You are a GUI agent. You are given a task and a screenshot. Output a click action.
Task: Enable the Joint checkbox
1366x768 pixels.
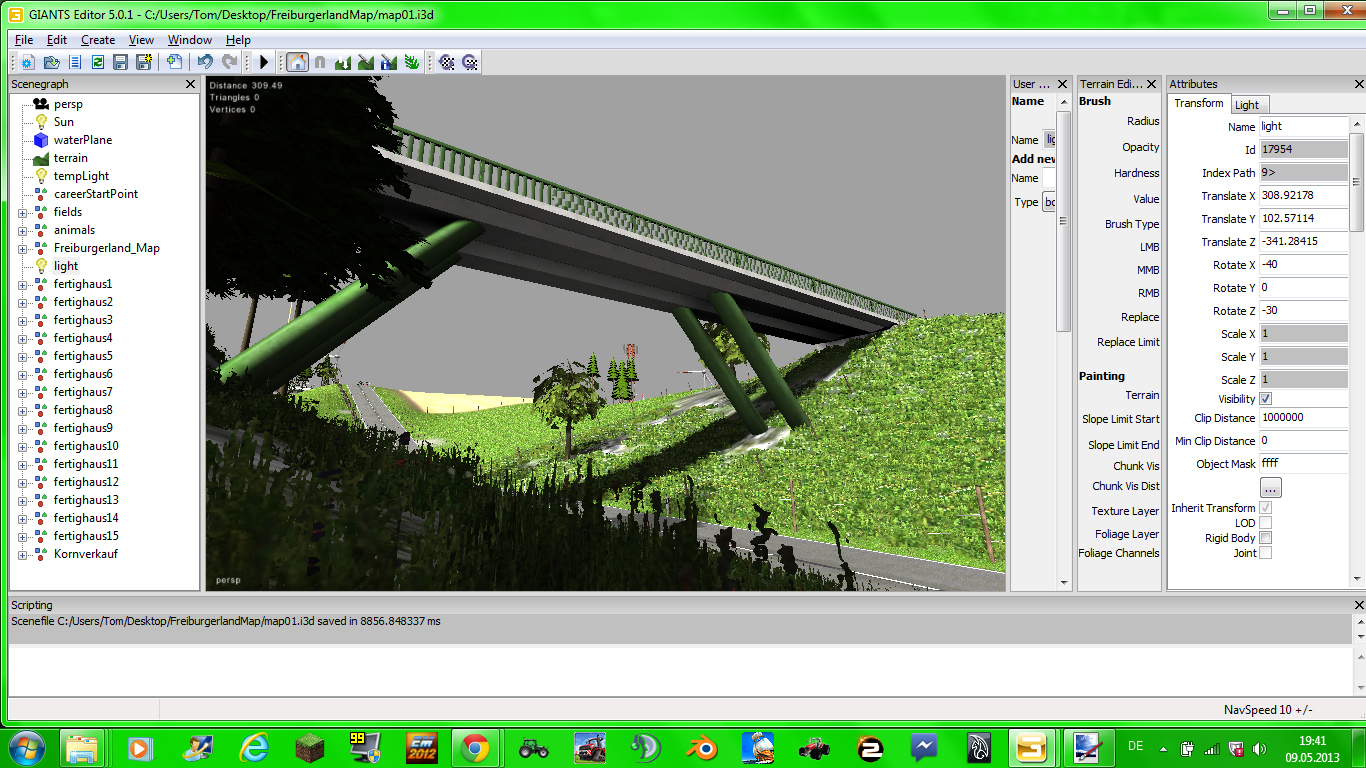(x=1266, y=553)
